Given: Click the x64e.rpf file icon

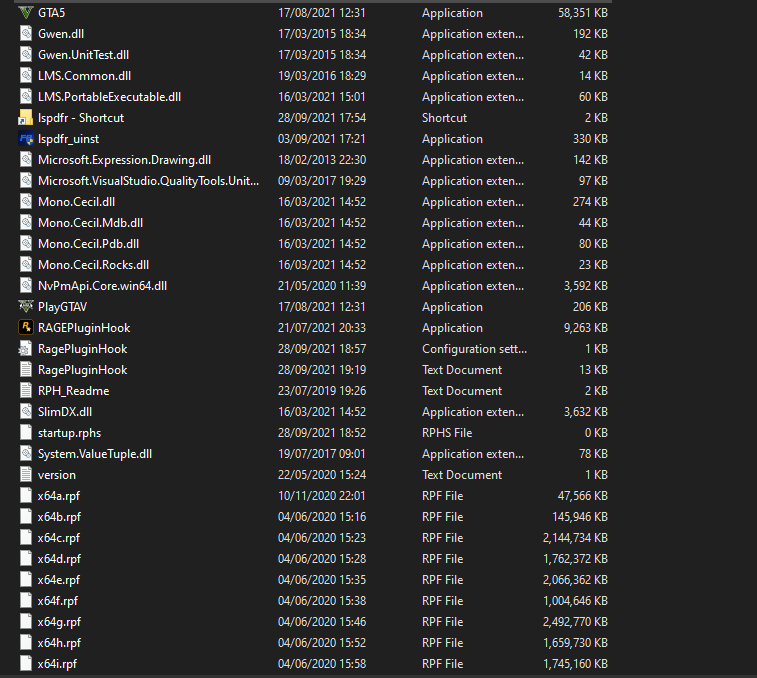Looking at the screenshot, I should pos(26,579).
